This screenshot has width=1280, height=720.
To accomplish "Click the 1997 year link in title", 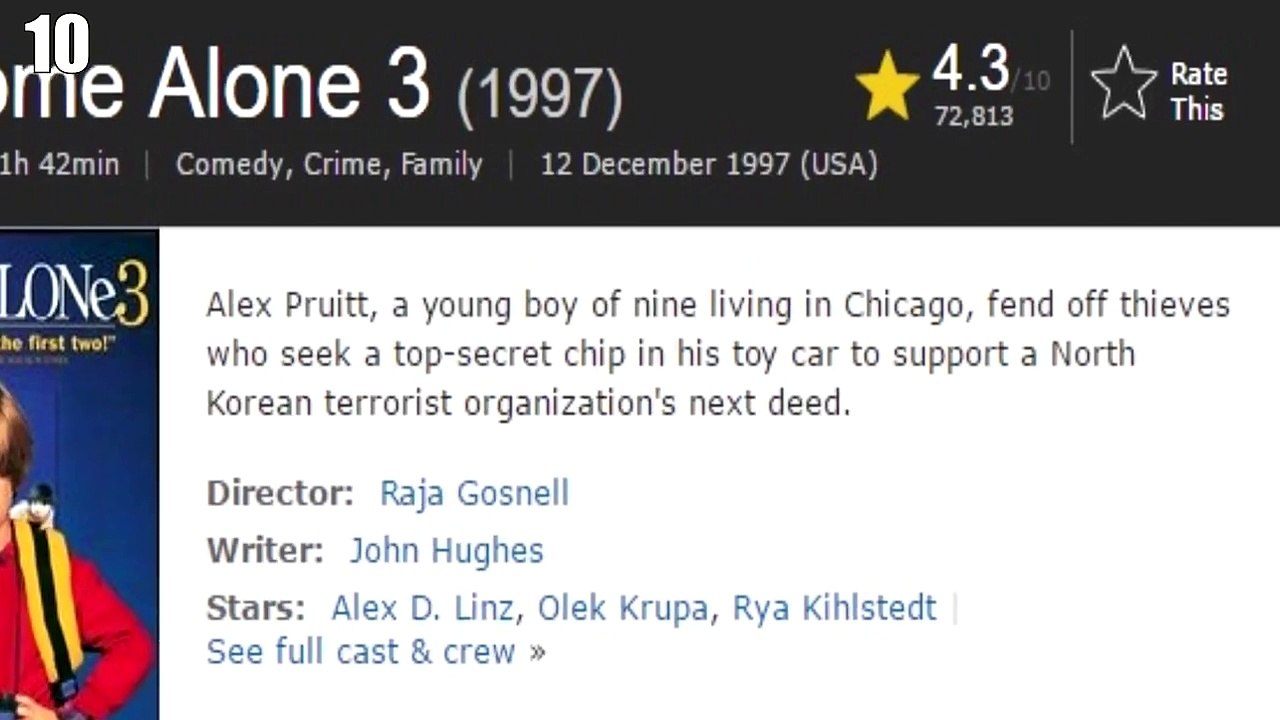I will click(540, 94).
